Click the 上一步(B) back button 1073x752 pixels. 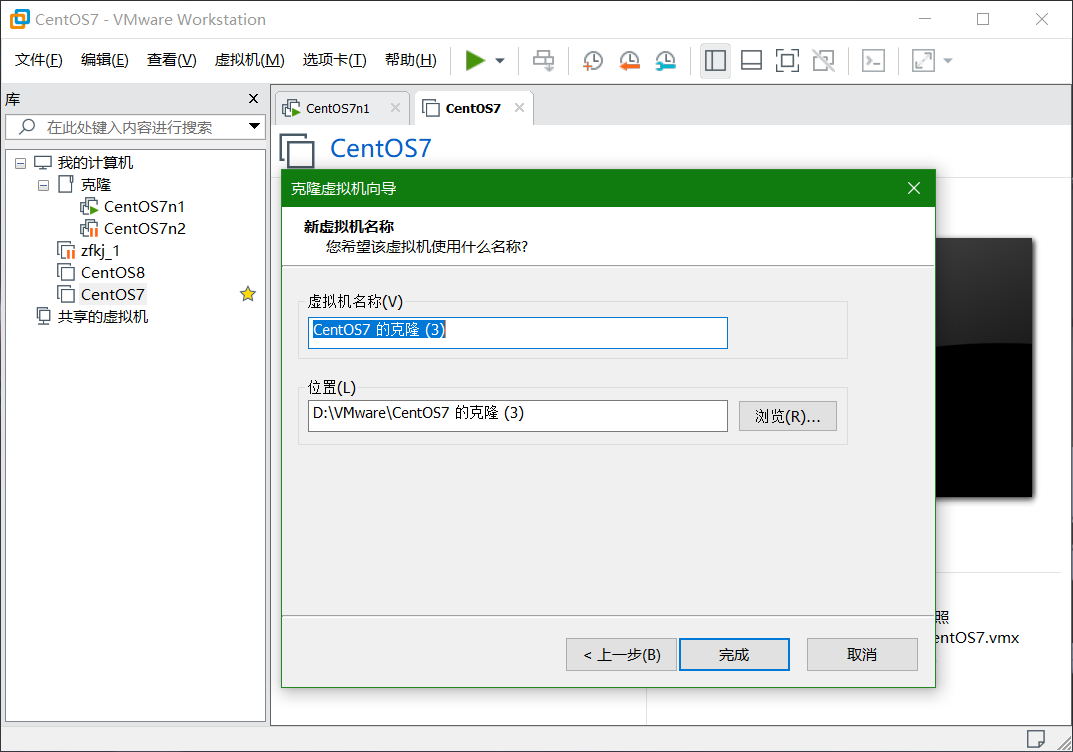tap(621, 655)
